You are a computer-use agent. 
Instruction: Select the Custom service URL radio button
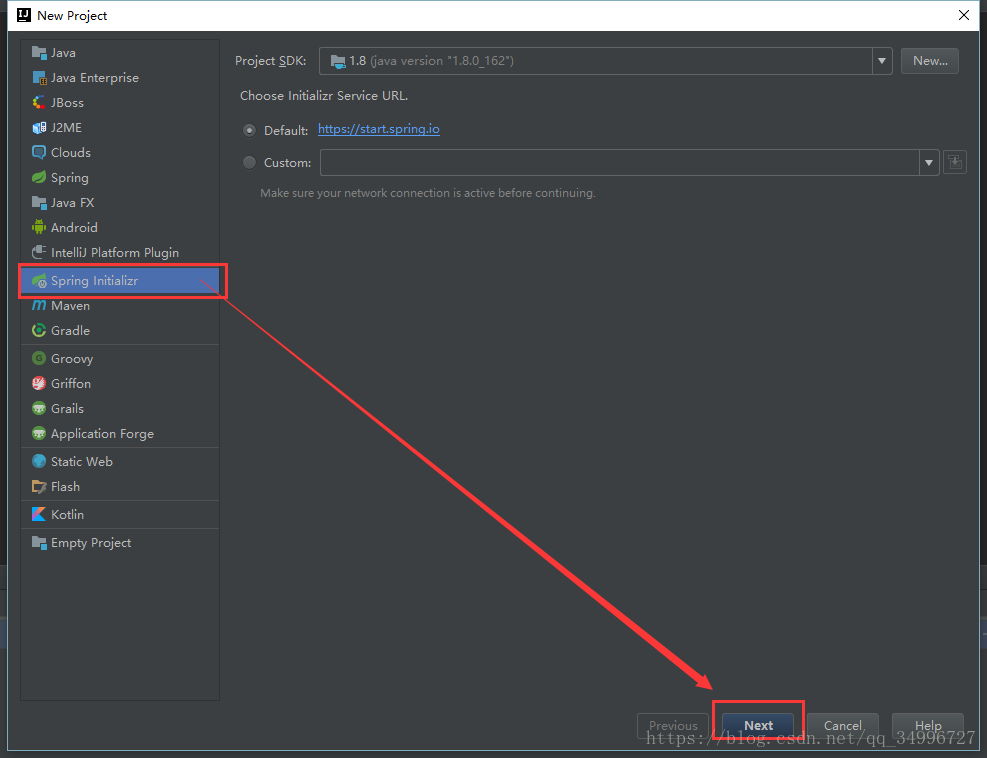point(249,162)
